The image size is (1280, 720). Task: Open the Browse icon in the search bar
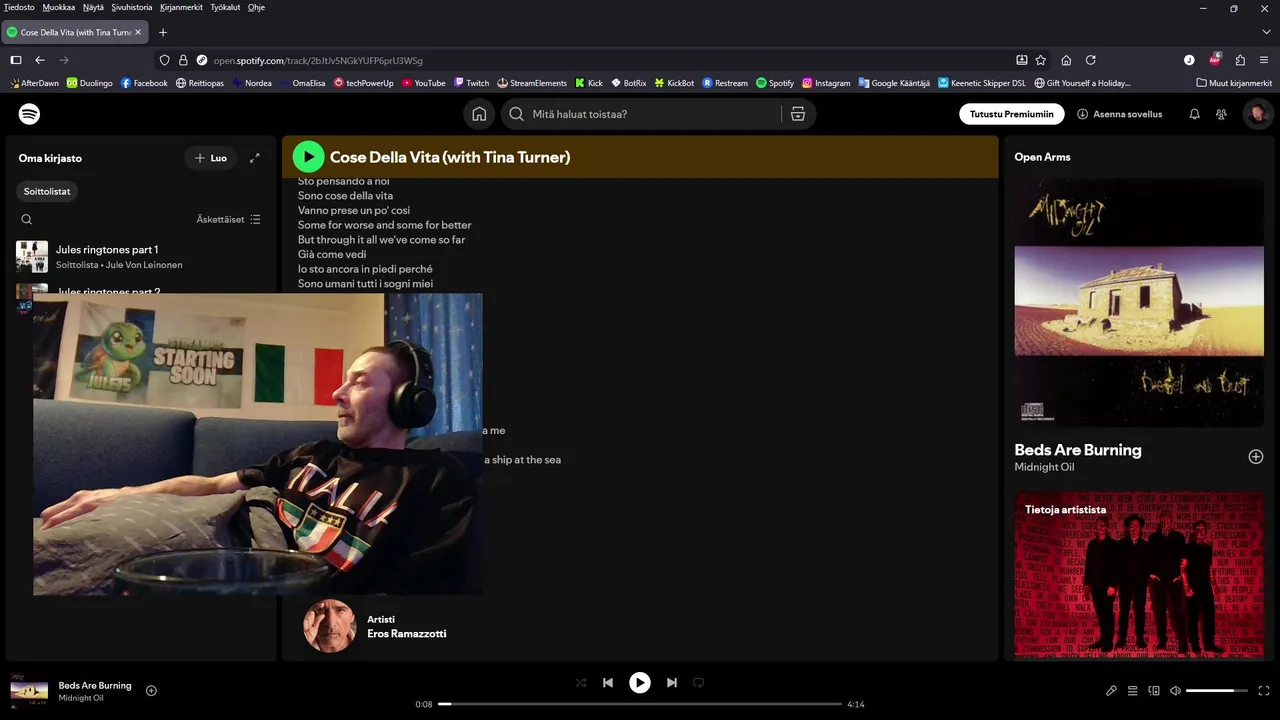798,114
